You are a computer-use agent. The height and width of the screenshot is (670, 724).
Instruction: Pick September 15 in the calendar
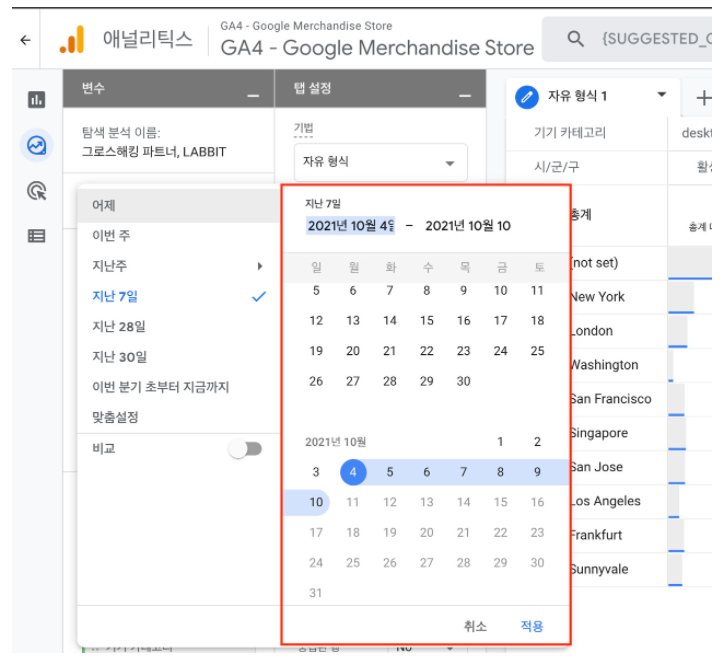427,320
